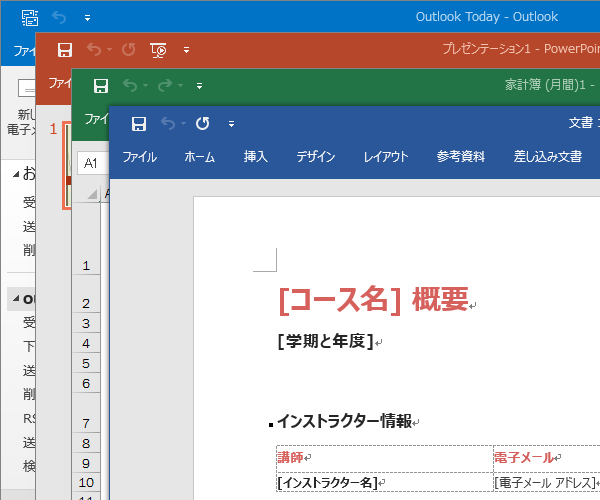This screenshot has height=500, width=600.
Task: Click Outlook's Send/Receive All Folders icon
Action: tap(30, 18)
